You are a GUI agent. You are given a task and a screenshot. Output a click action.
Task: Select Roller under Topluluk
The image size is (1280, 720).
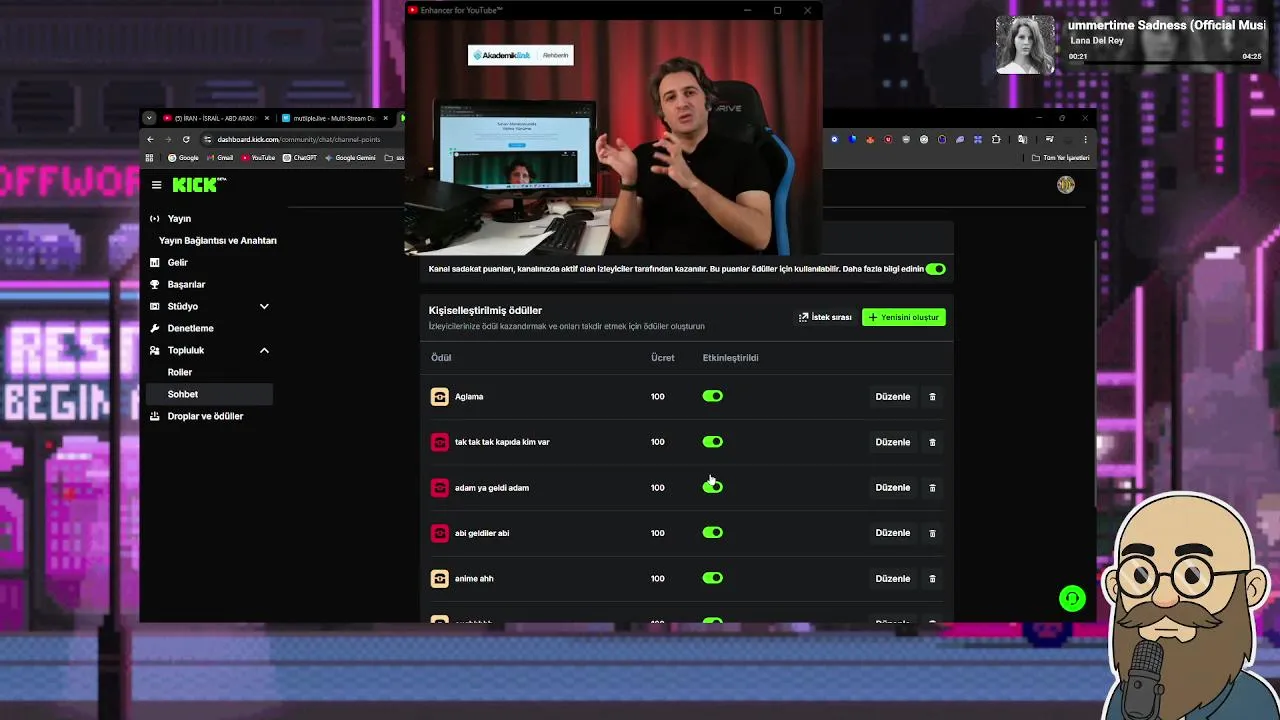click(x=209, y=372)
